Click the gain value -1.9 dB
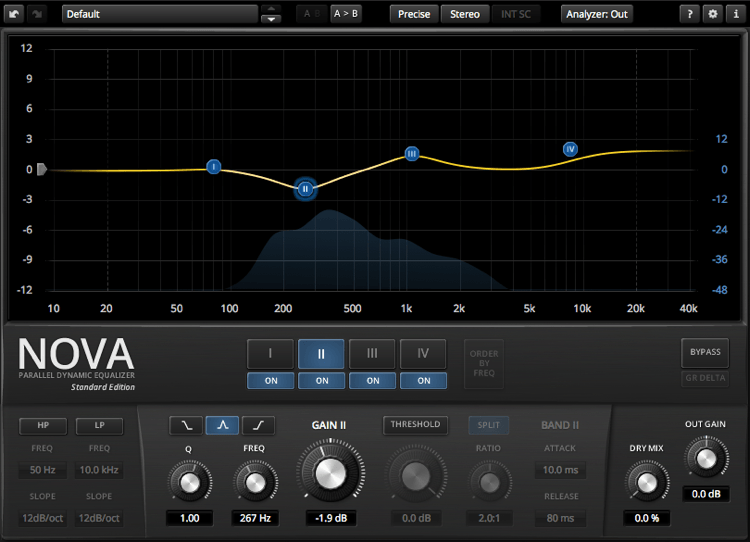This screenshot has width=750, height=542. coord(331,518)
